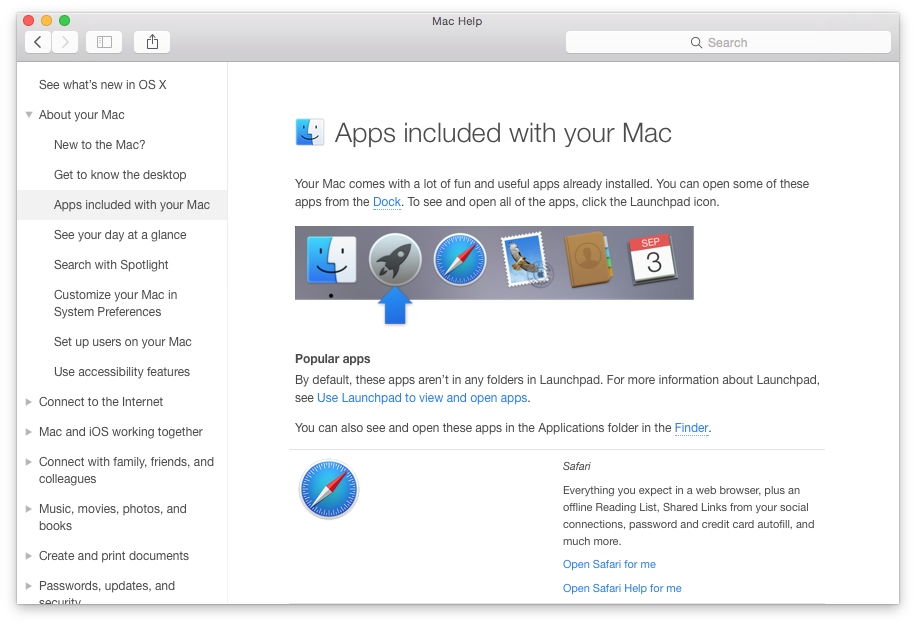
Task: Open Get to know the desktop topic
Action: (120, 175)
